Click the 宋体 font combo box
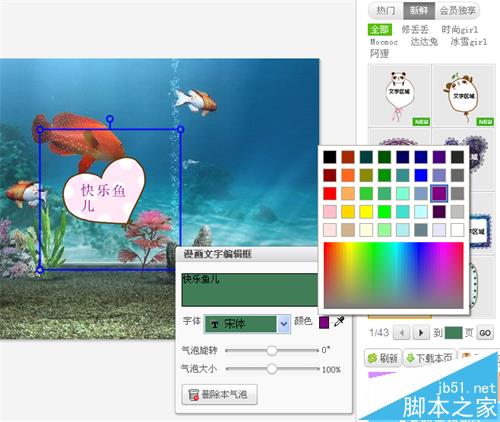This screenshot has height=422, width=500. pos(247,324)
